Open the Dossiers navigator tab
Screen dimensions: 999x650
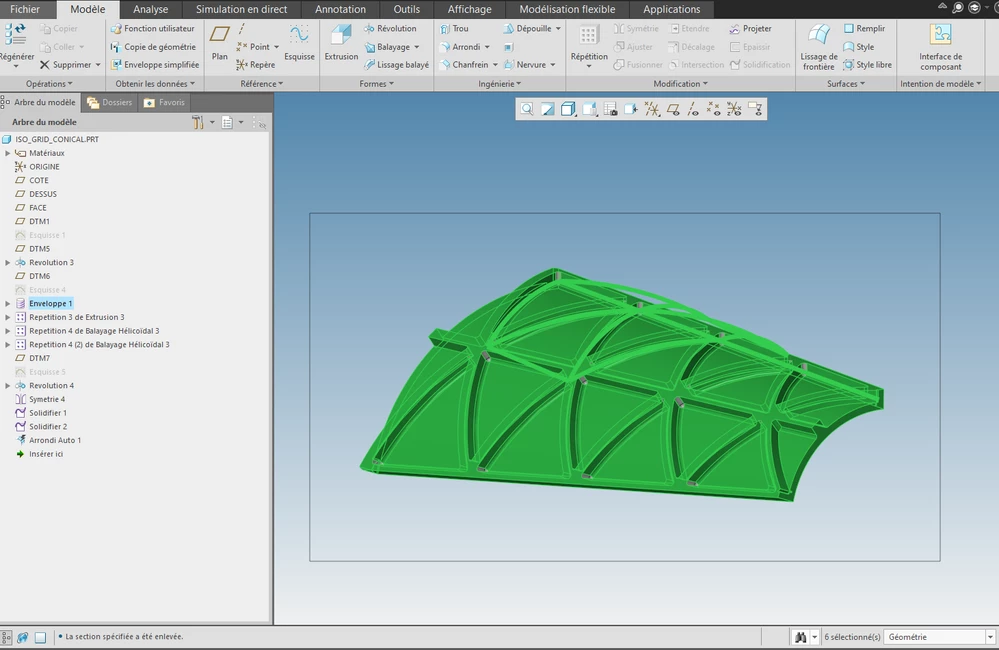110,102
